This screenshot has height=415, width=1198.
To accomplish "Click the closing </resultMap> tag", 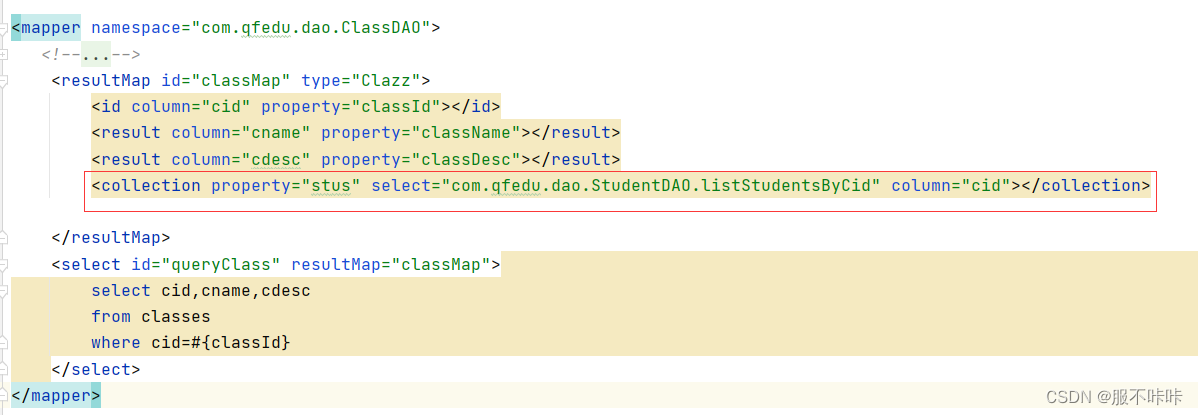I will 111,238.
